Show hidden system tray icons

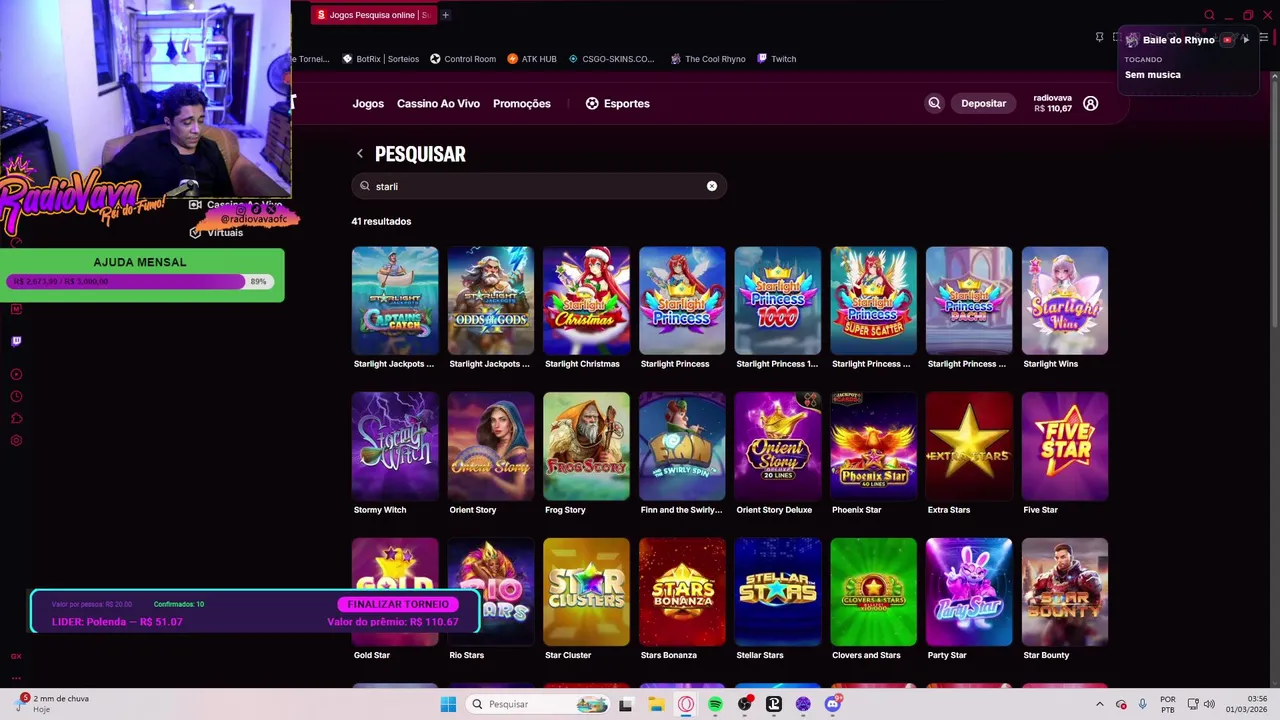pos(1100,704)
